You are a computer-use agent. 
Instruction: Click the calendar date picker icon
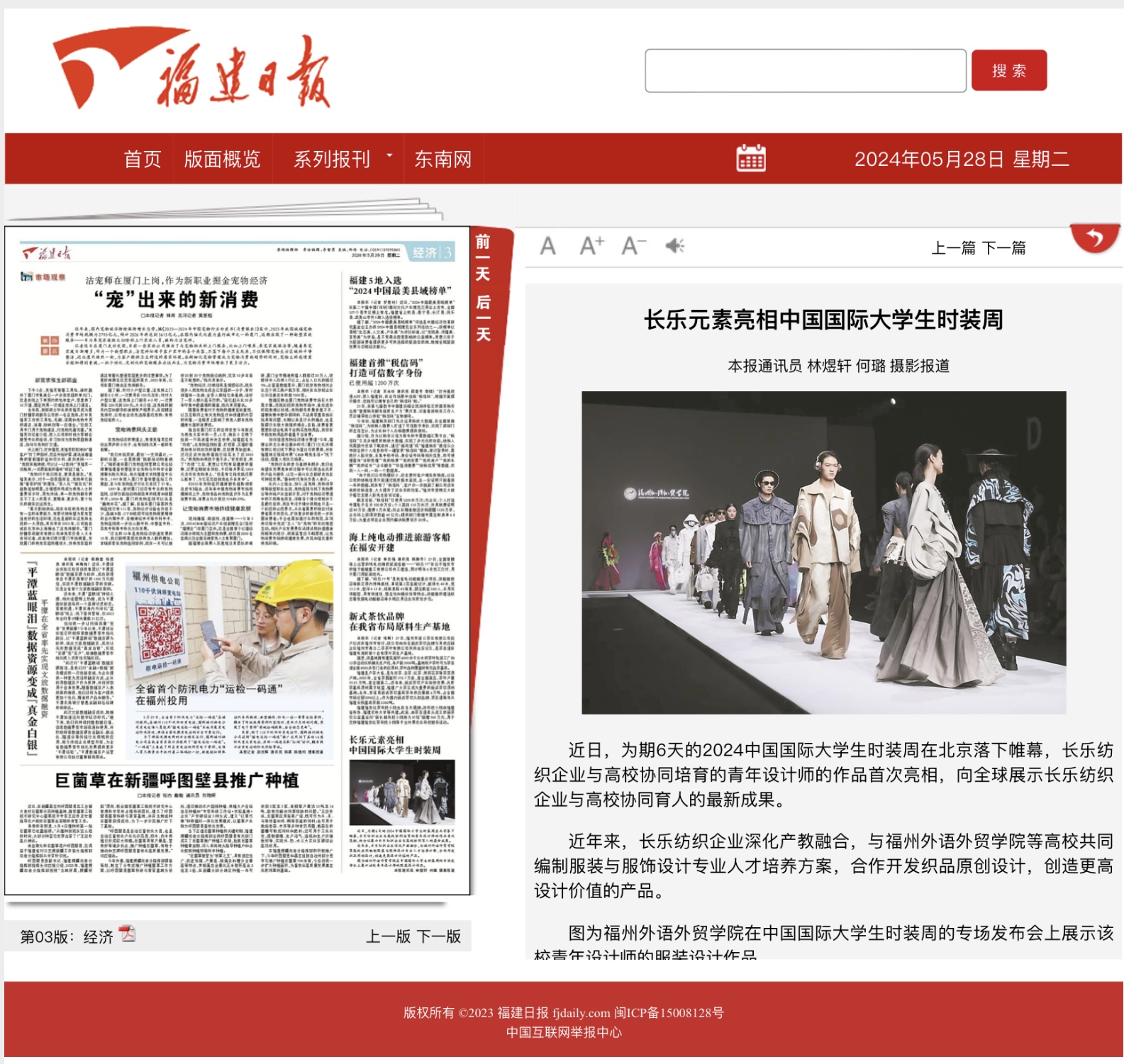coord(750,159)
